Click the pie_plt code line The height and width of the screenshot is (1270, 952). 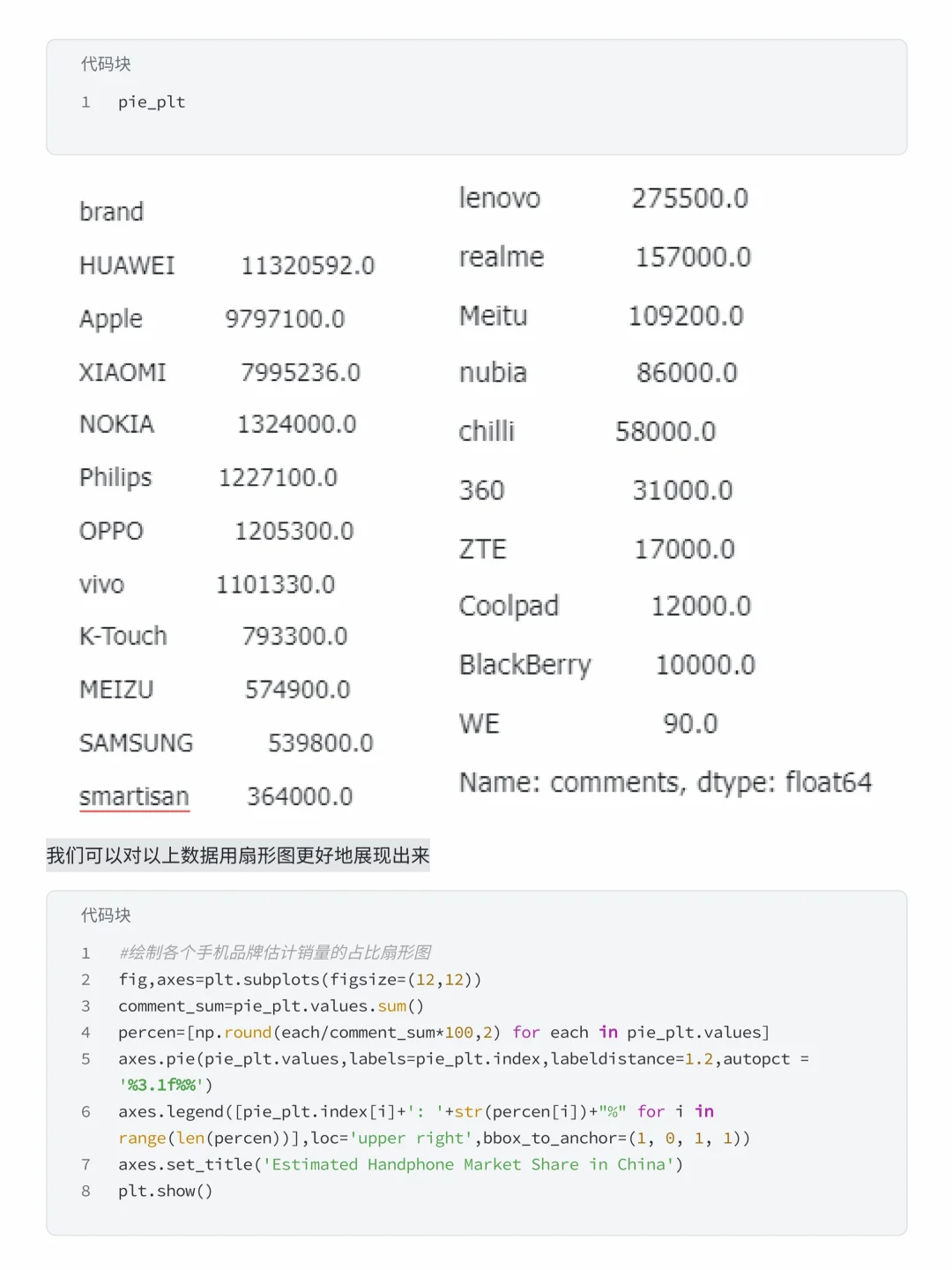click(x=152, y=102)
